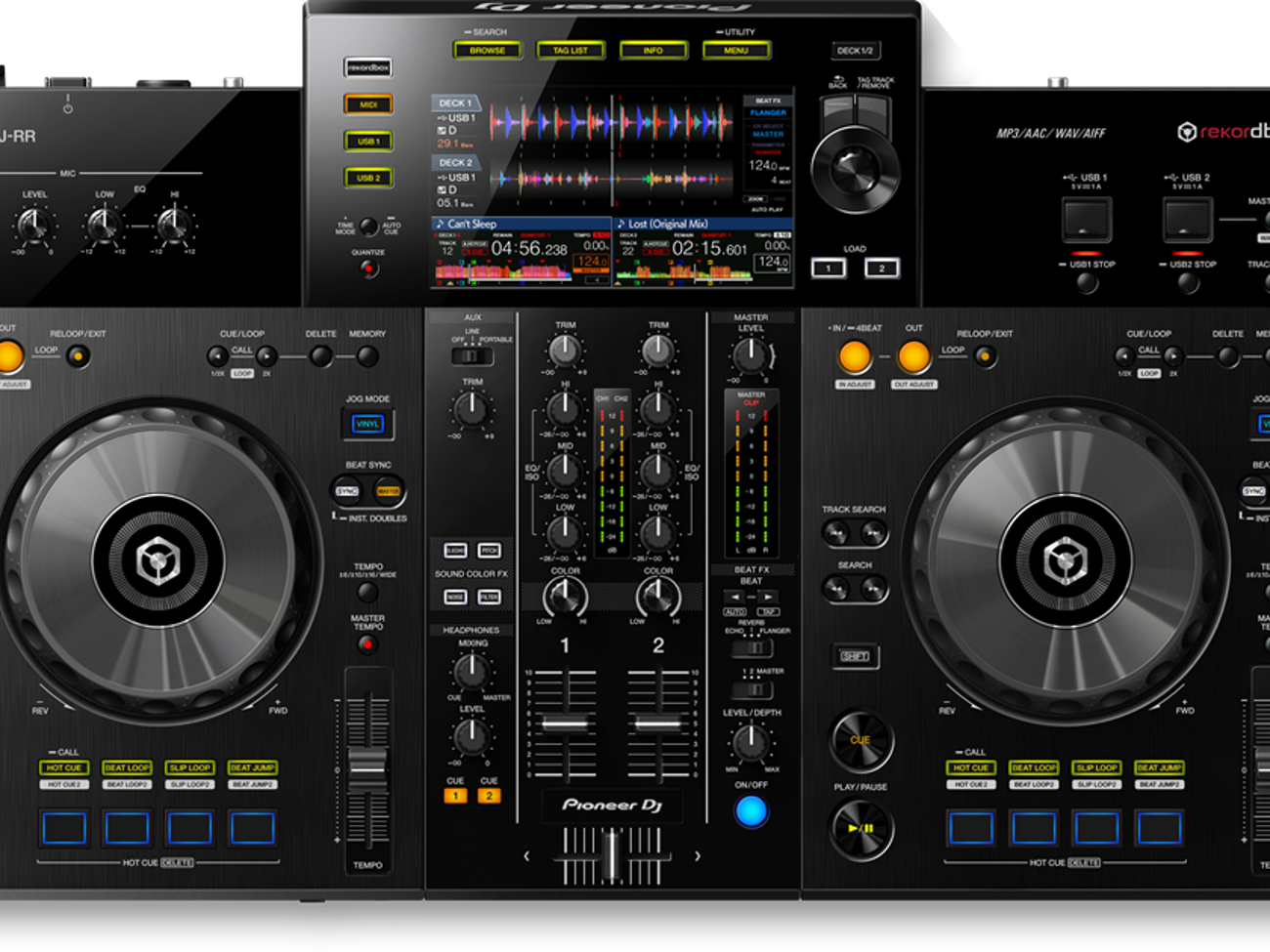Toggle the QUANTIZE button

(x=368, y=269)
